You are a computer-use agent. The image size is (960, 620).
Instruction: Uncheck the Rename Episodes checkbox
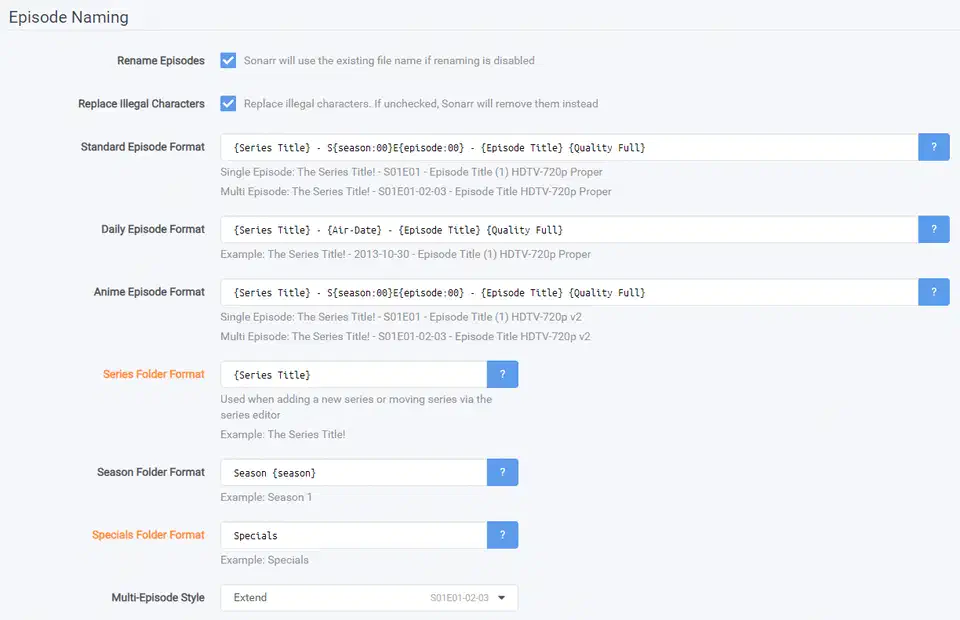click(228, 61)
